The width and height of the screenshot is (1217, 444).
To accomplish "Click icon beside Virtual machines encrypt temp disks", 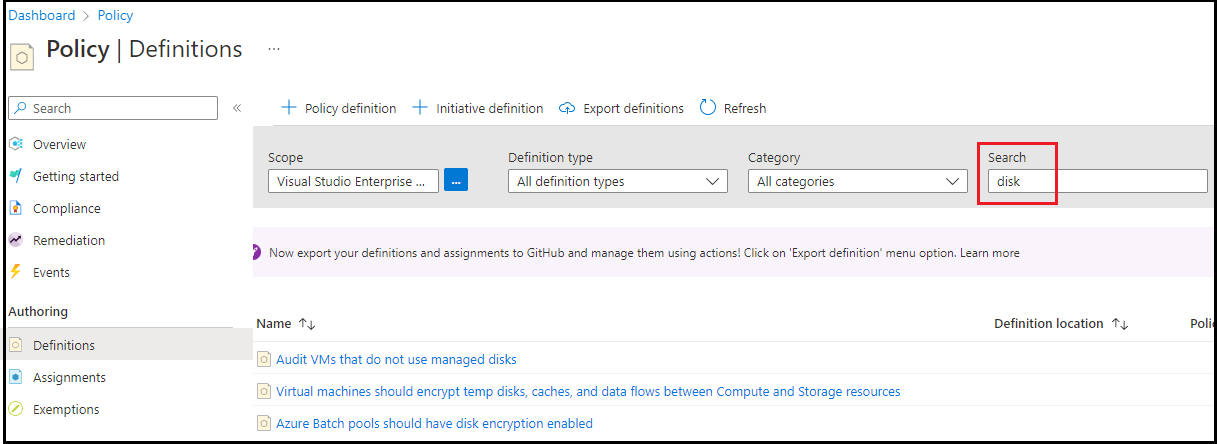I will coord(264,391).
